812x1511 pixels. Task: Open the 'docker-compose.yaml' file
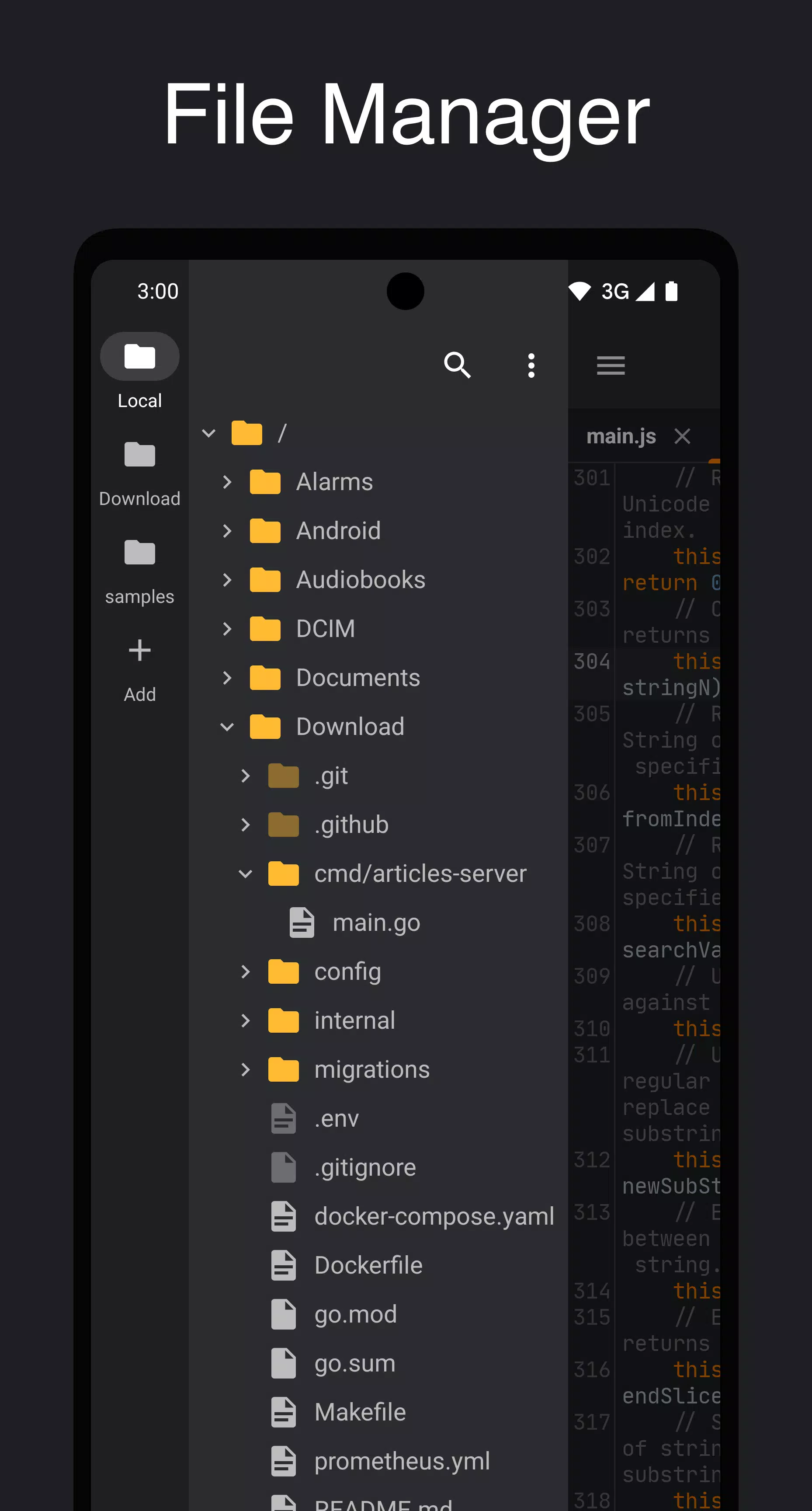coord(434,1217)
